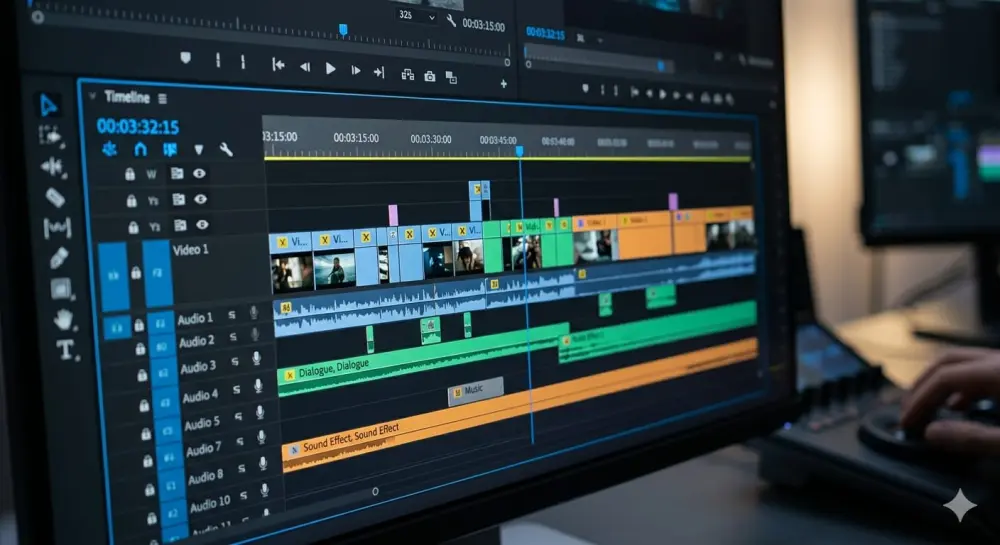Open timeline display settings wrench
1000x545 pixels.
226,150
